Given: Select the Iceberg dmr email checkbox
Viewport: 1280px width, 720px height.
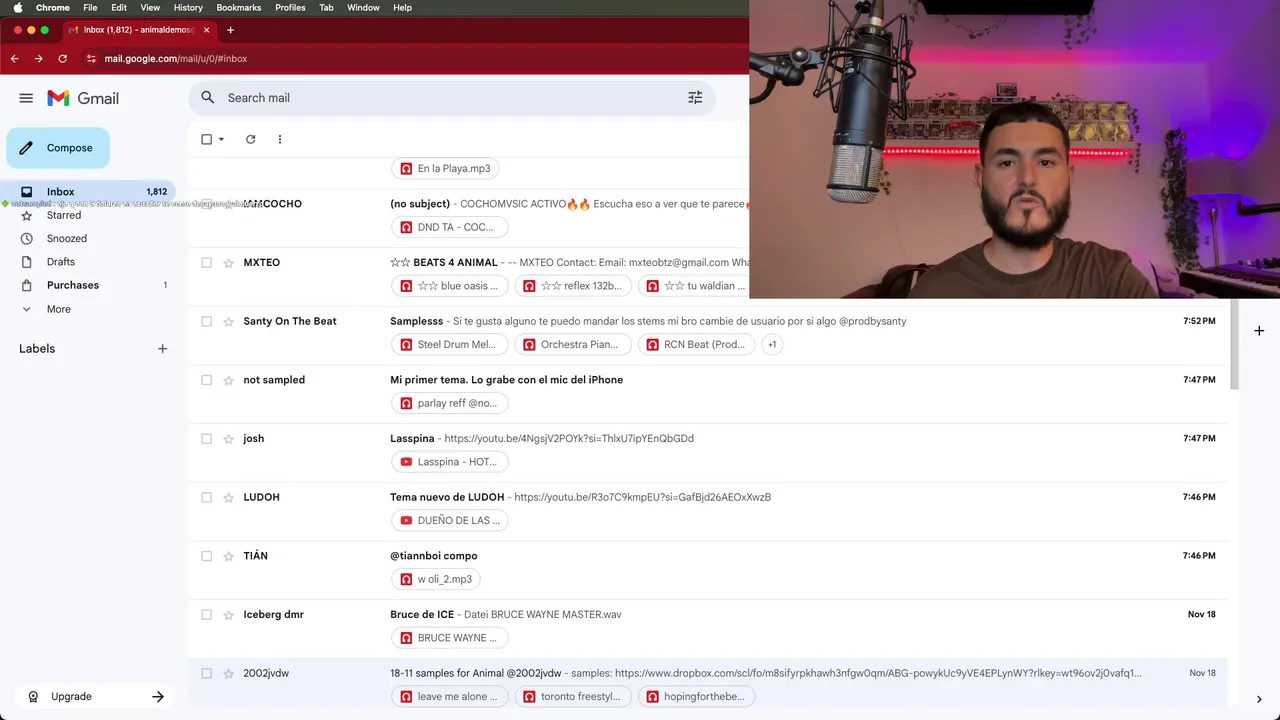Looking at the screenshot, I should point(207,615).
